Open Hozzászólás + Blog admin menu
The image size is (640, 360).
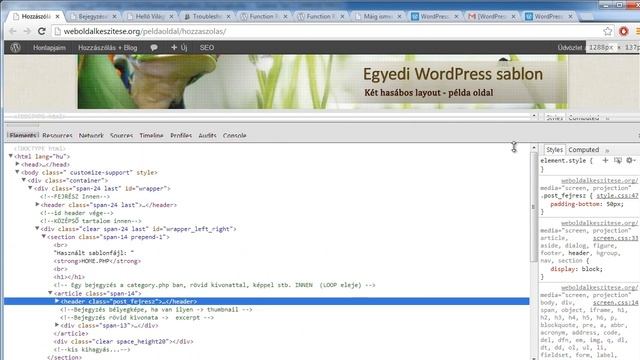pyautogui.click(x=108, y=48)
